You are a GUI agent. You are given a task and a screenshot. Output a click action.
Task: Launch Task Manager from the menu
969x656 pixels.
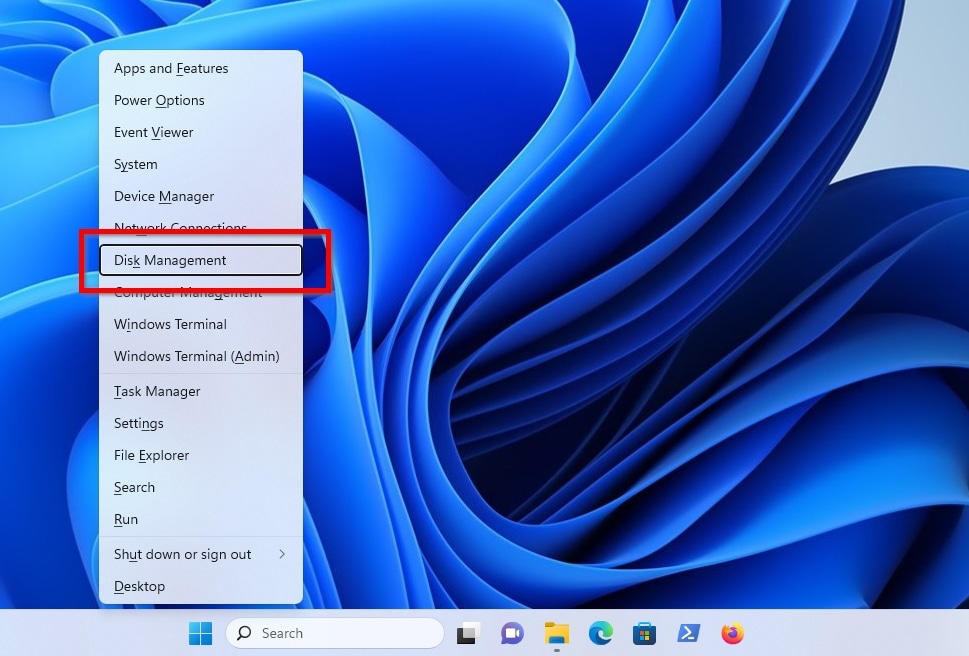point(157,391)
